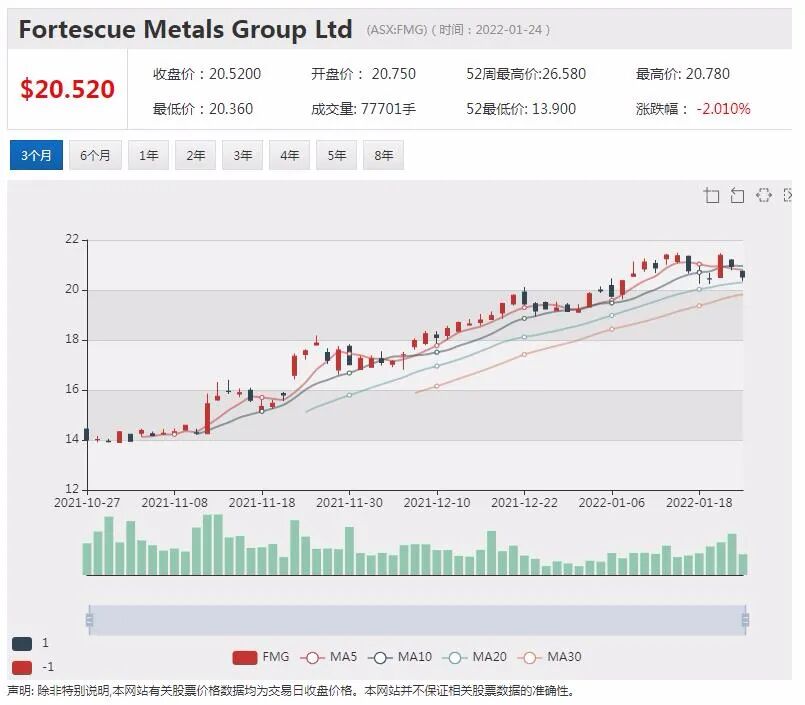
Task: Click the middle of the data zoom bar
Action: (x=417, y=620)
